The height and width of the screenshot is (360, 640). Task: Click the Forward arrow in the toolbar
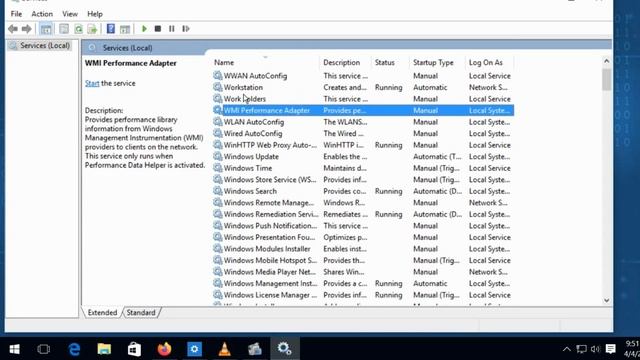[x=27, y=29]
